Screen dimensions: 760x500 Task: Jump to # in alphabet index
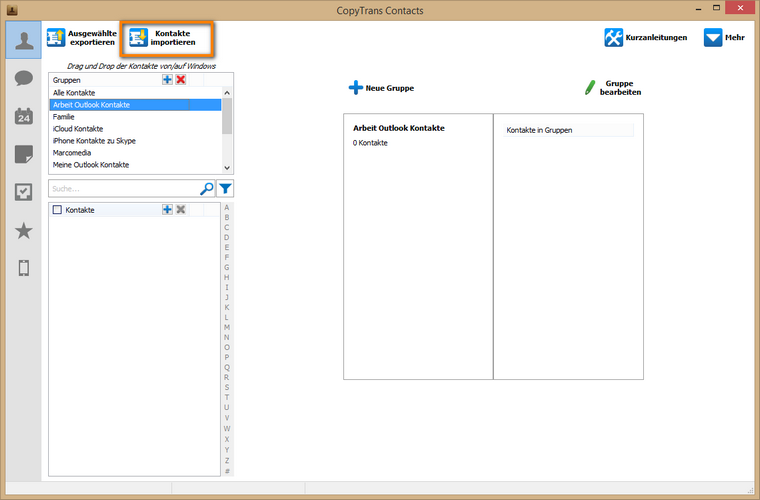pos(227,471)
